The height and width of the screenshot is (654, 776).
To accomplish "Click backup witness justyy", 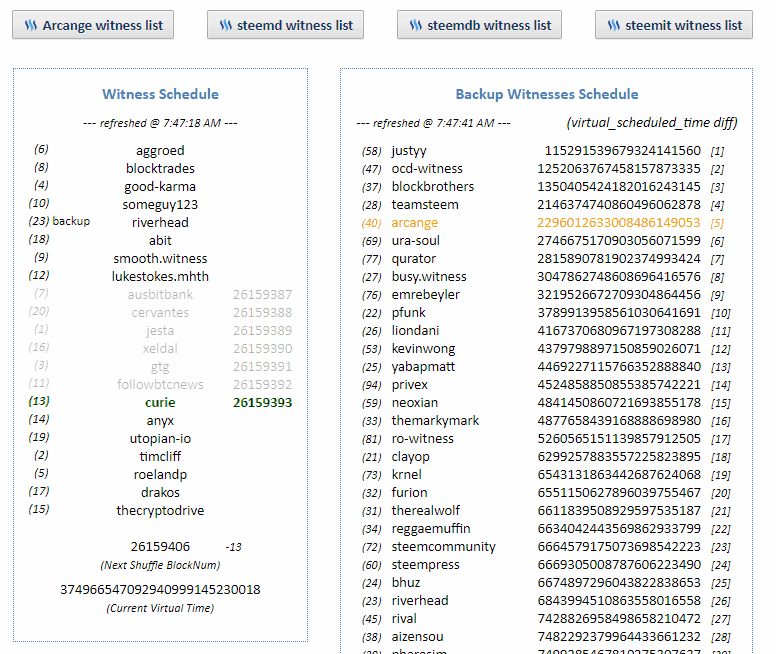I will point(409,151).
